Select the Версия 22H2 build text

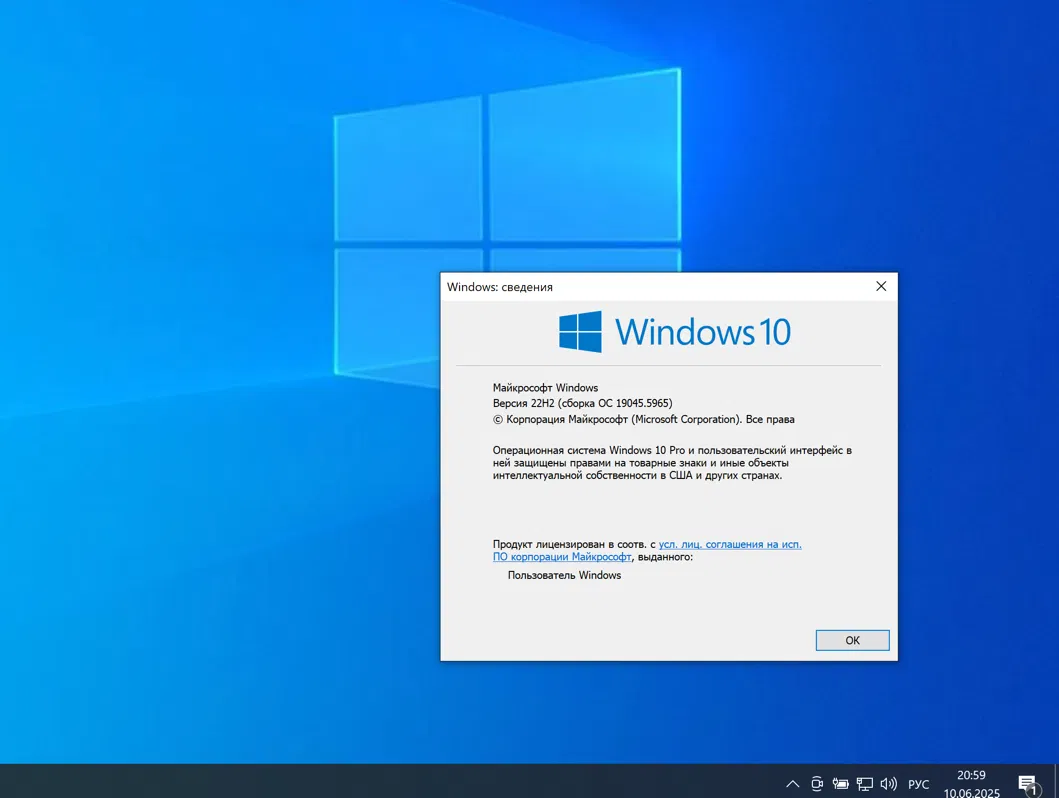[x=582, y=403]
